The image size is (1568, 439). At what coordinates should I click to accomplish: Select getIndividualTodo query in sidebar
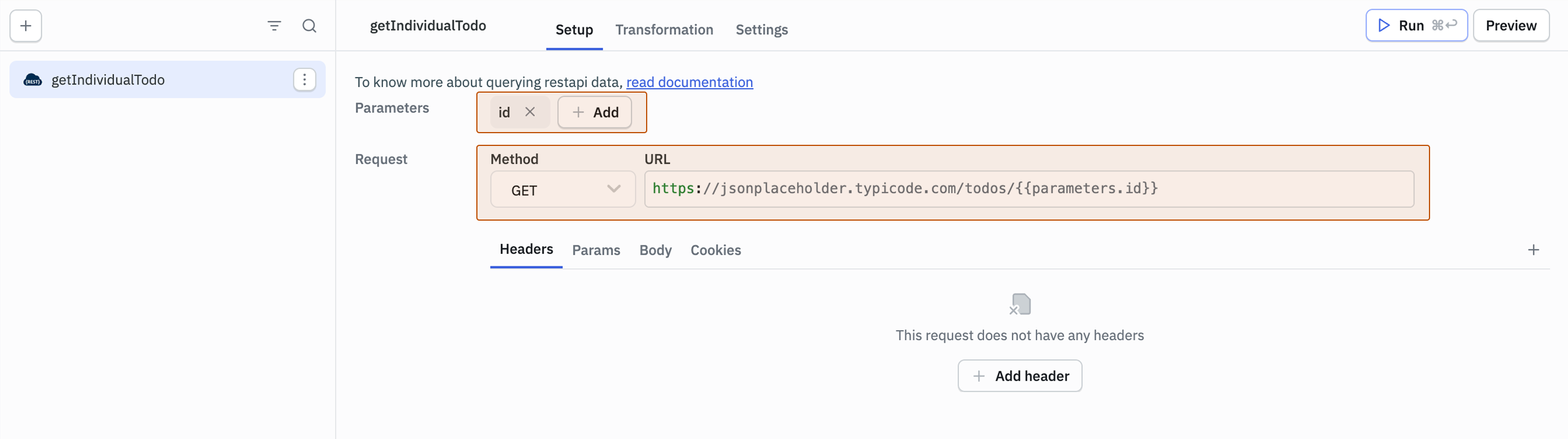[x=167, y=80]
